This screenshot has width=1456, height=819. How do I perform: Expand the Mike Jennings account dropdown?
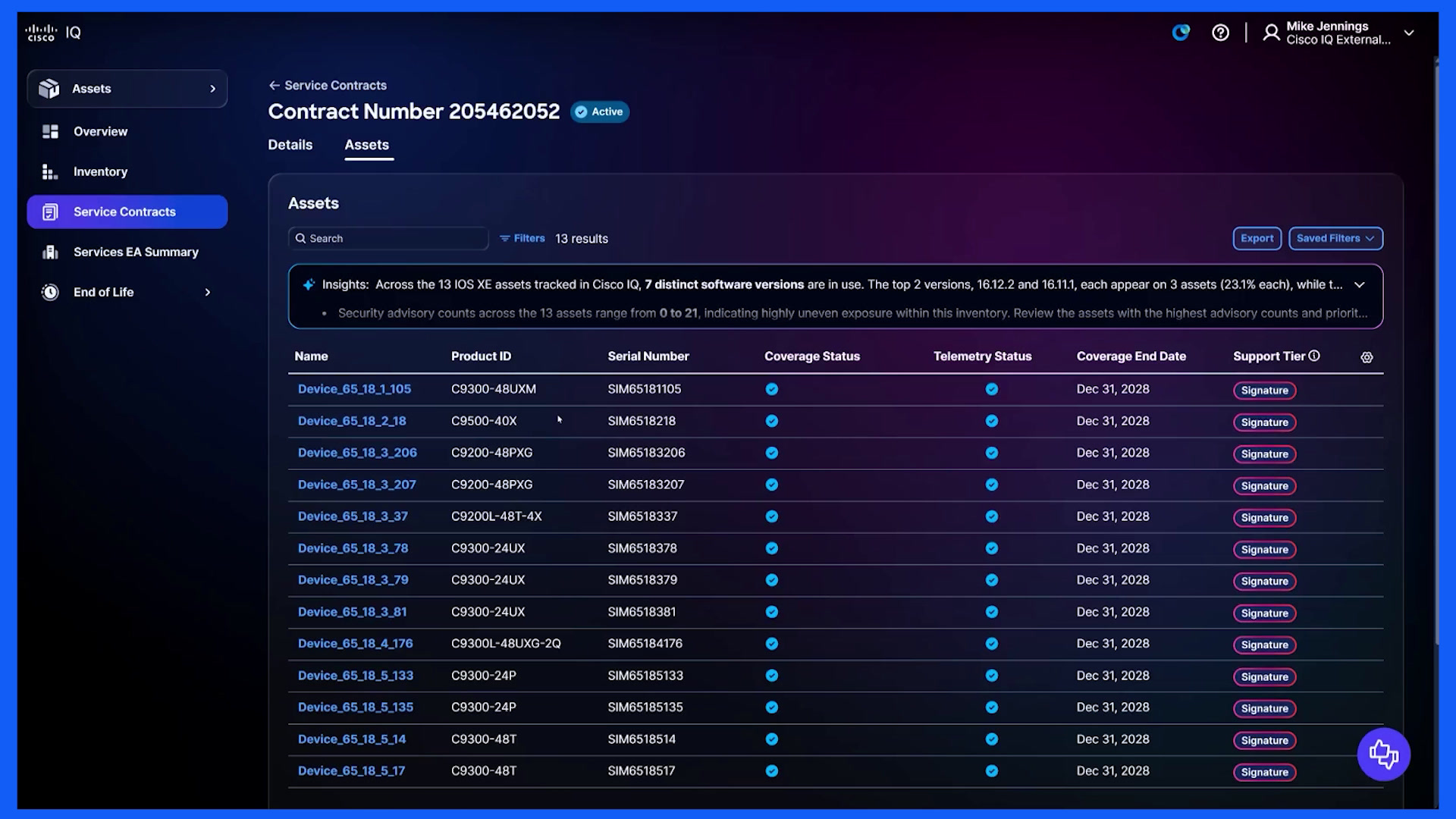[x=1409, y=33]
